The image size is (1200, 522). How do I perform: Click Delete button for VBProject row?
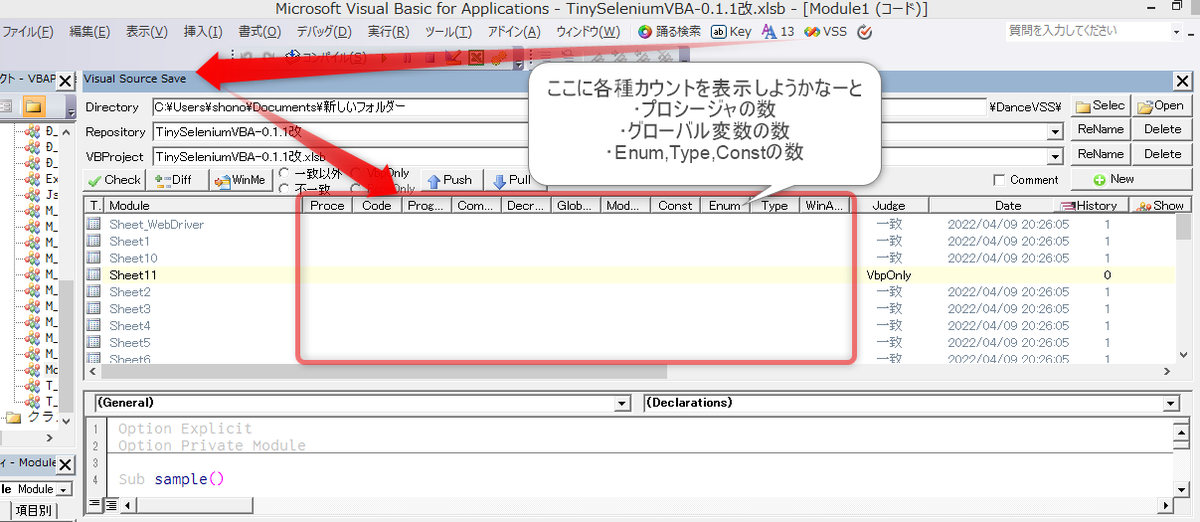[x=1162, y=154]
